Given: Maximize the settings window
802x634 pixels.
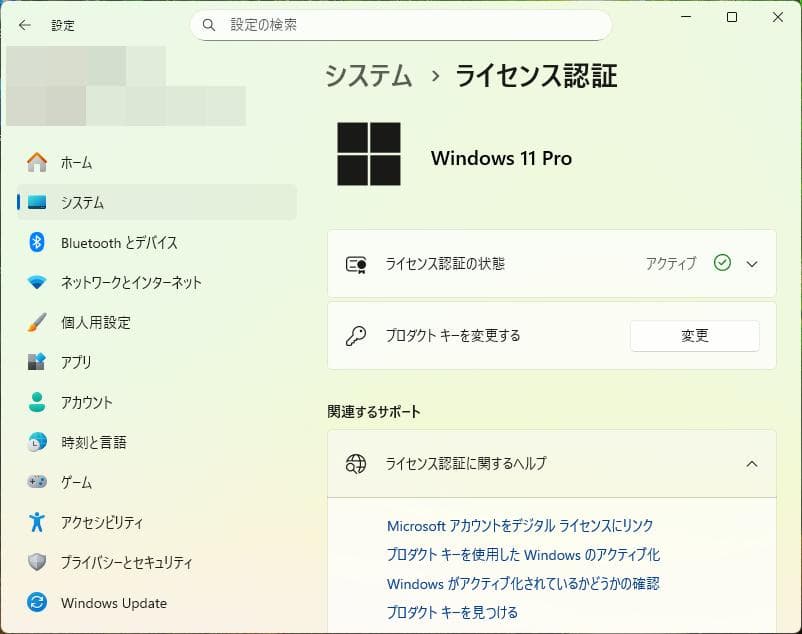Looking at the screenshot, I should tap(732, 17).
